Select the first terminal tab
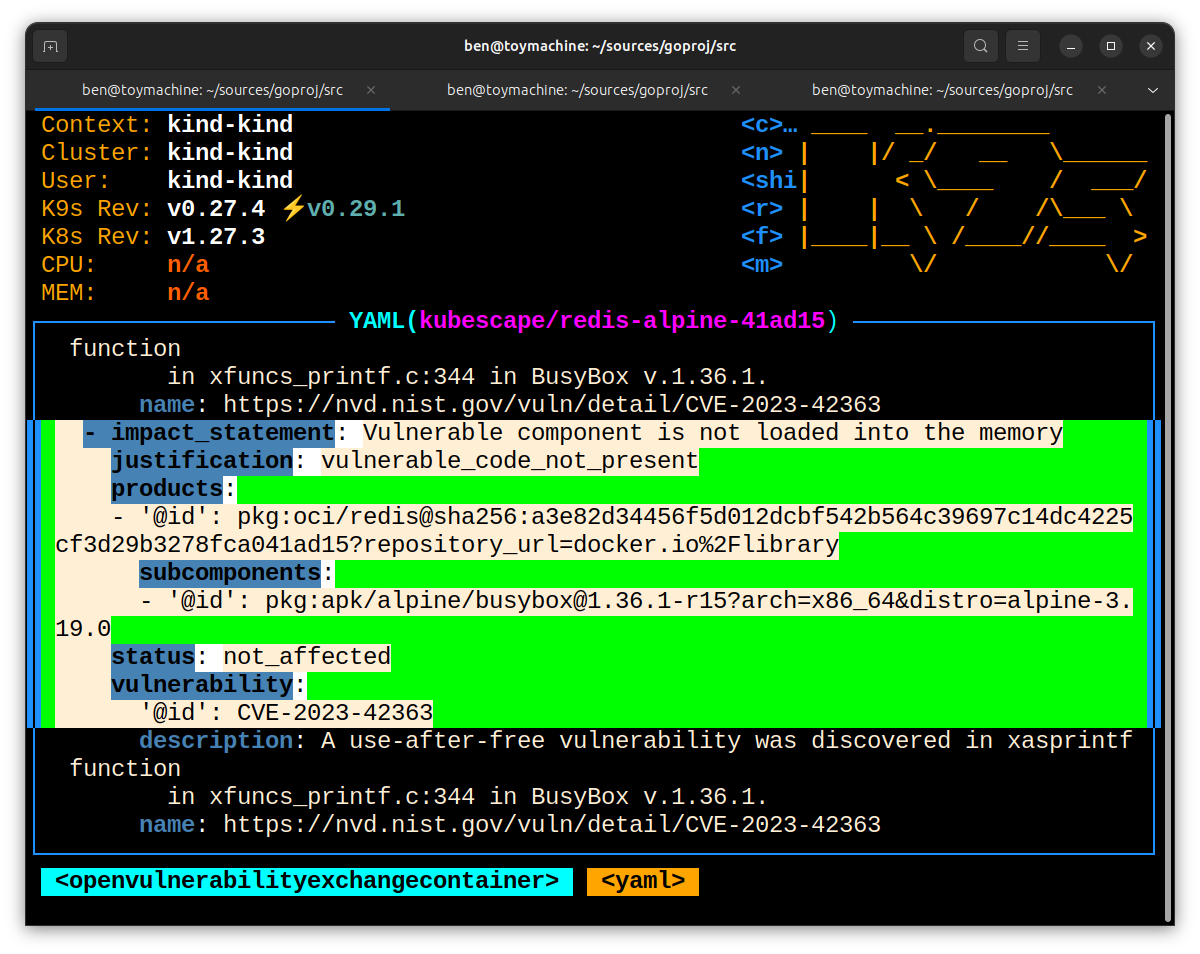The width and height of the screenshot is (1200, 954). 212,90
